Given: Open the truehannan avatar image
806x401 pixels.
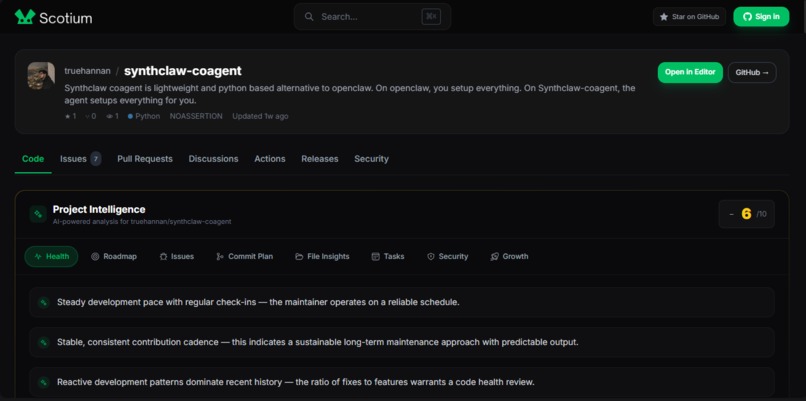Looking at the screenshot, I should [41, 76].
